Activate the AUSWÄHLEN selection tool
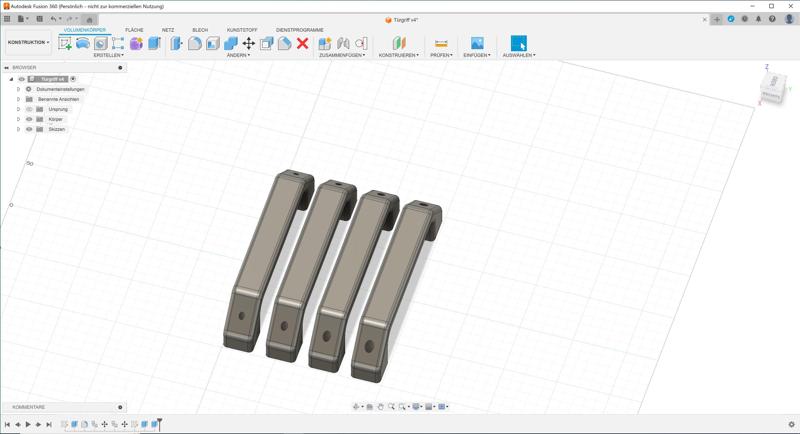Viewport: 800px width, 434px height. (x=519, y=43)
